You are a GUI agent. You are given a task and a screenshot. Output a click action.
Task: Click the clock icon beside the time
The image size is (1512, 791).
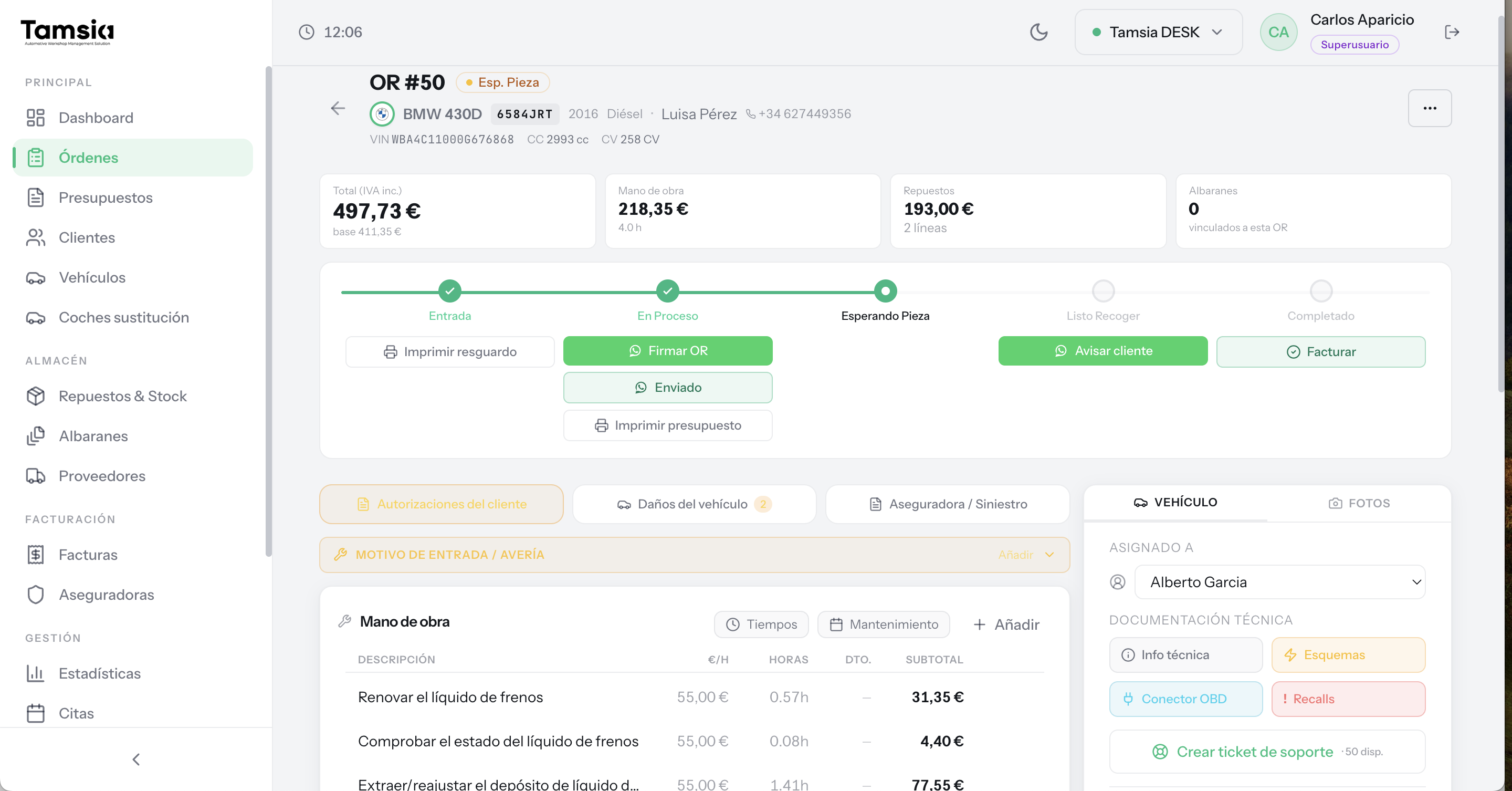point(307,32)
